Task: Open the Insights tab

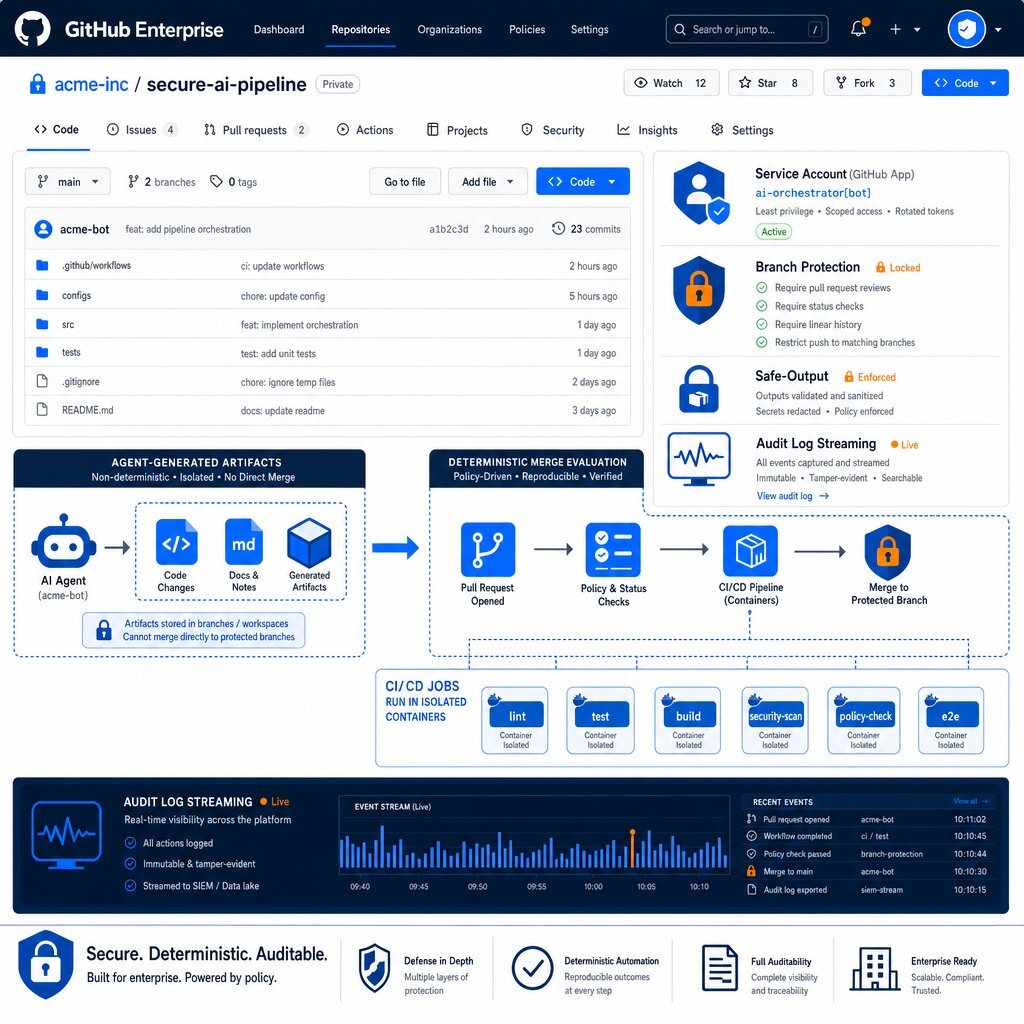Action: pyautogui.click(x=648, y=130)
